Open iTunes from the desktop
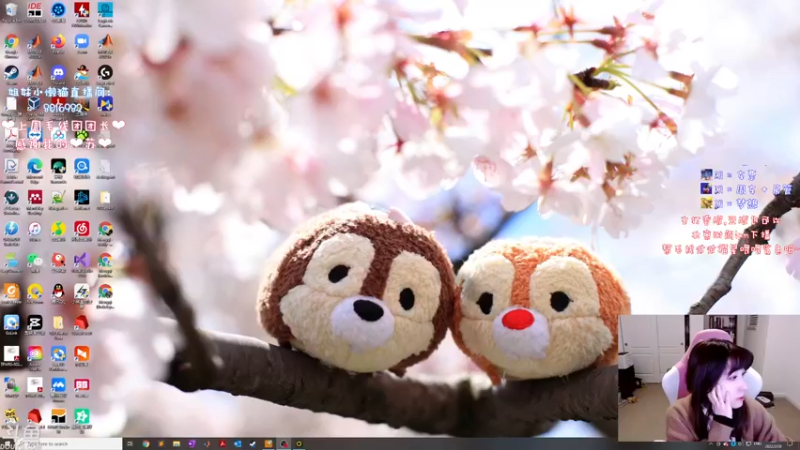 (x=35, y=229)
